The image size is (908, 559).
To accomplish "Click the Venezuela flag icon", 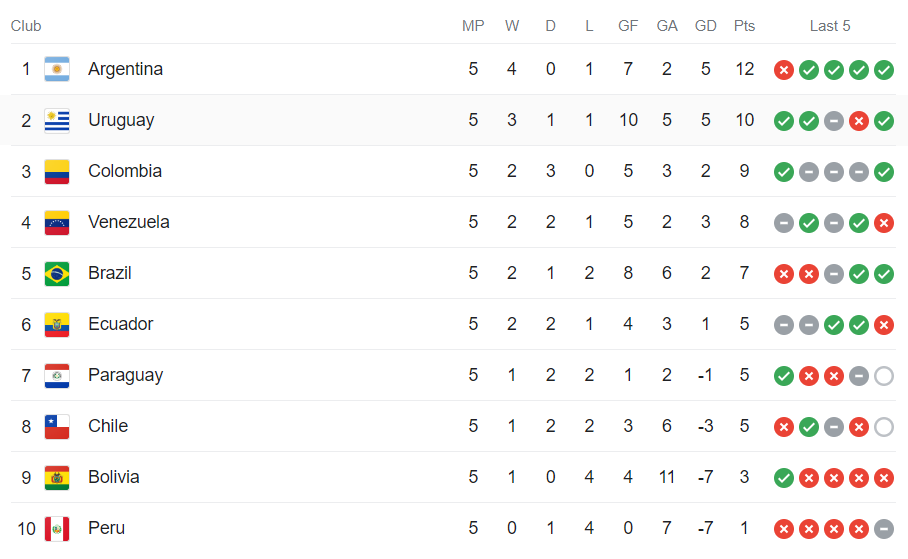I will pyautogui.click(x=57, y=222).
